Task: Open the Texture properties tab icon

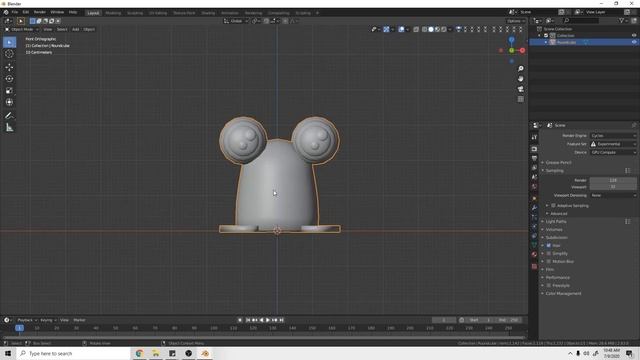Action: (534, 267)
